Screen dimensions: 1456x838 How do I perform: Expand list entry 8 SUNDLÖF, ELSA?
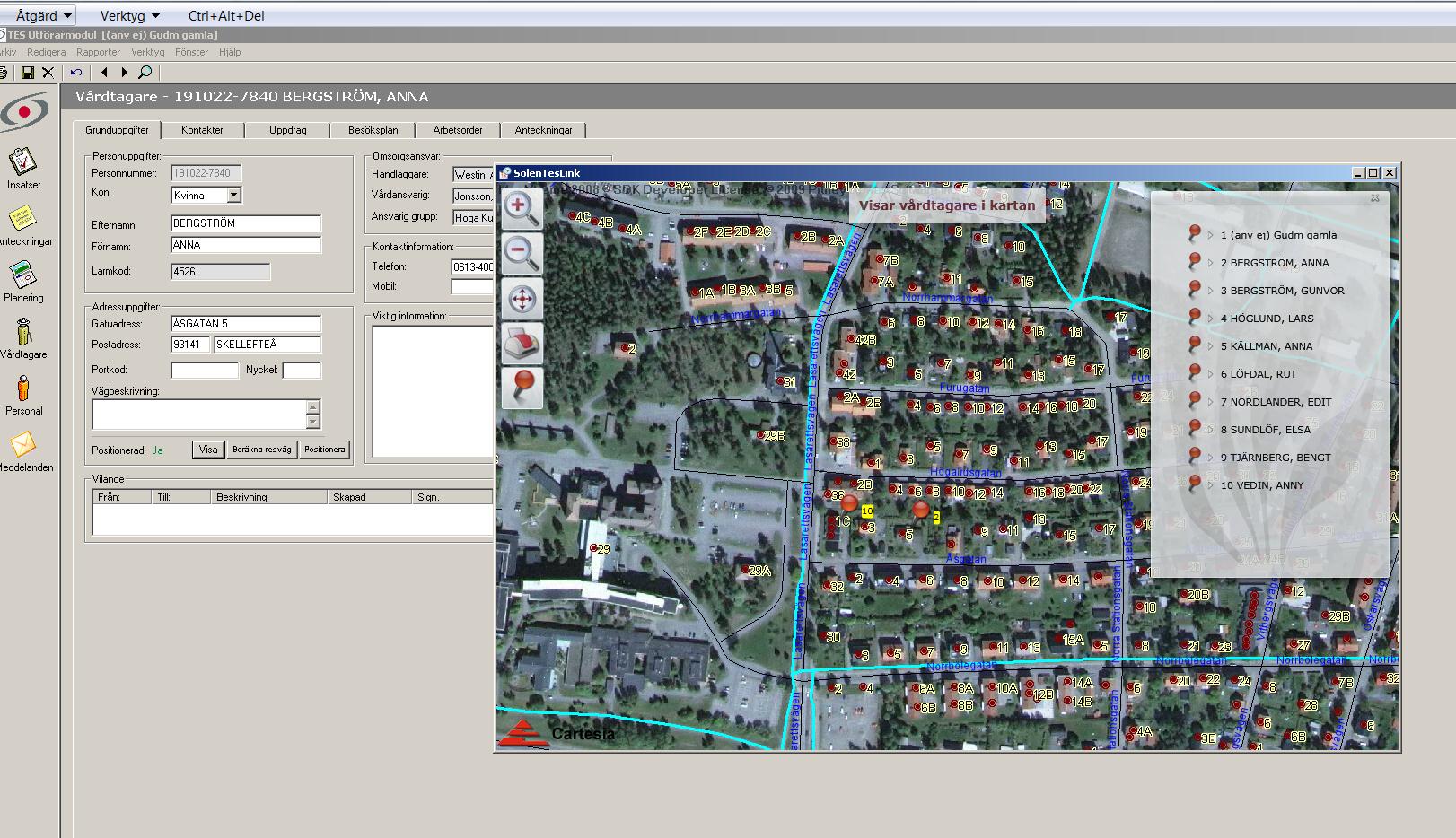pyautogui.click(x=1211, y=430)
